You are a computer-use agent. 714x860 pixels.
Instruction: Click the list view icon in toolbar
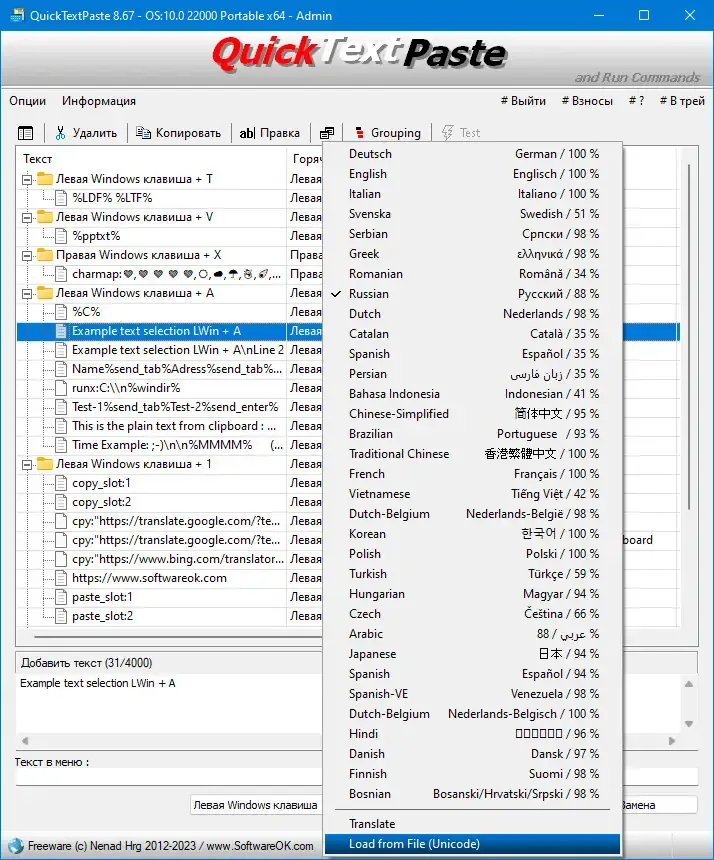click(25, 133)
